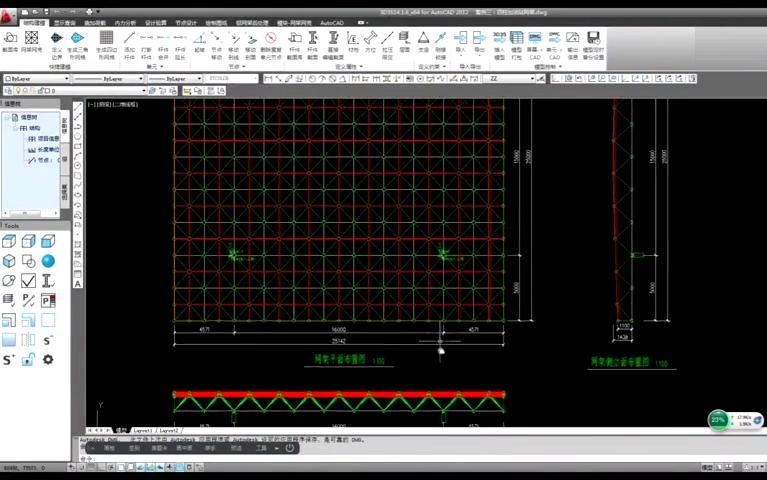
Task: Open the AutoCAD ribbon tab
Action: pyautogui.click(x=332, y=21)
